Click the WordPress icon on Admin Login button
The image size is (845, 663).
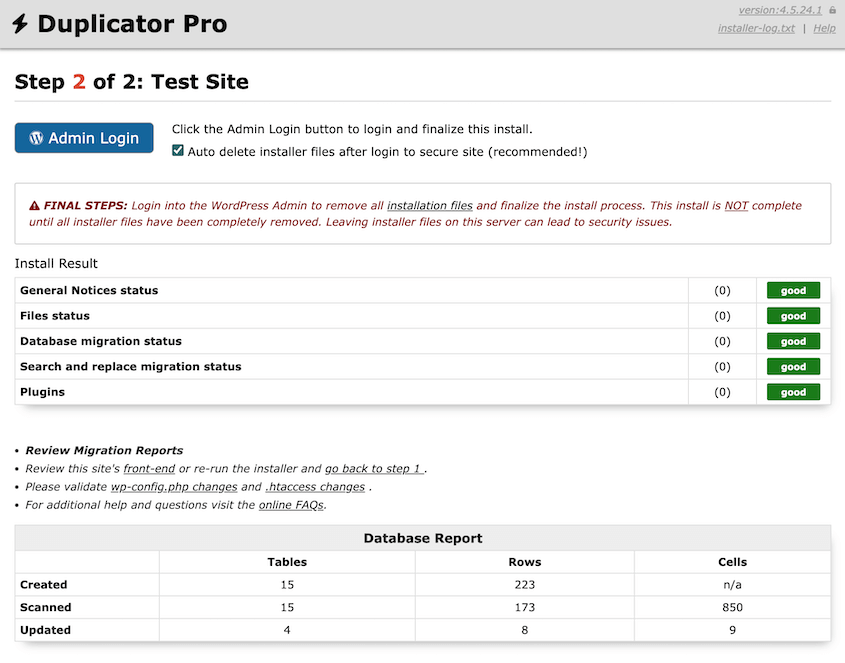coord(36,138)
